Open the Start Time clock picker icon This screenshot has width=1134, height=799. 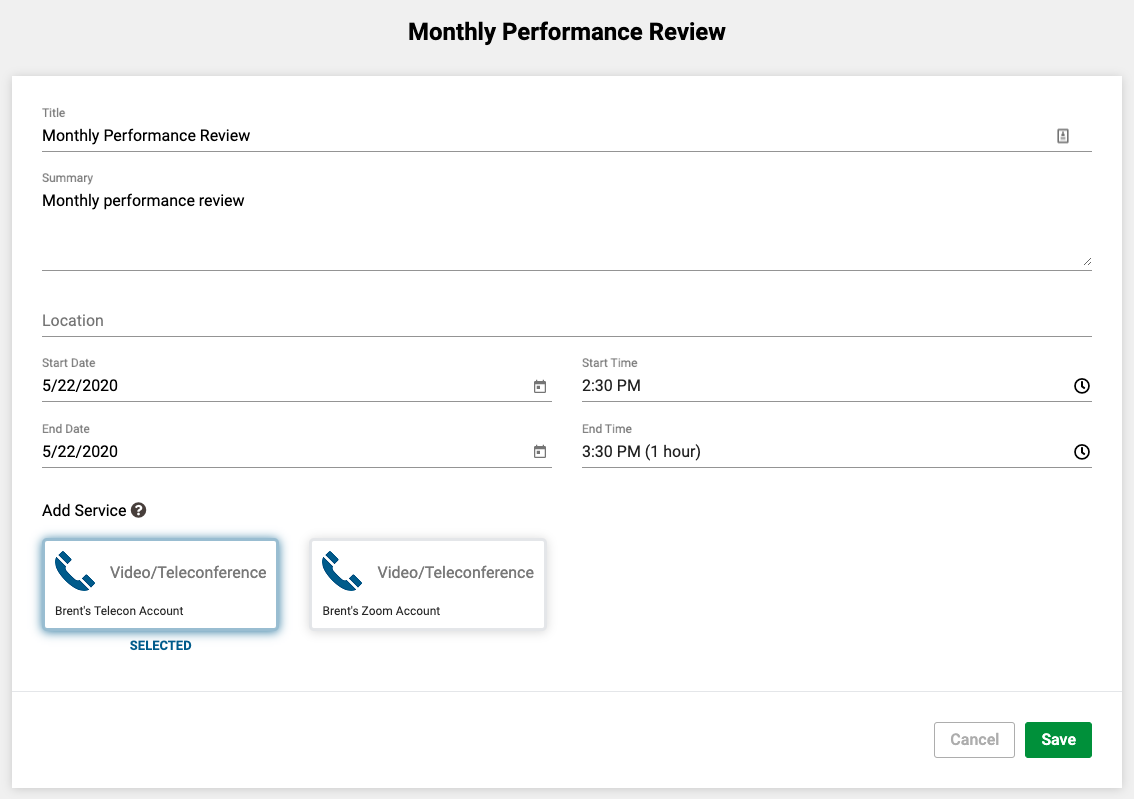click(x=1081, y=386)
